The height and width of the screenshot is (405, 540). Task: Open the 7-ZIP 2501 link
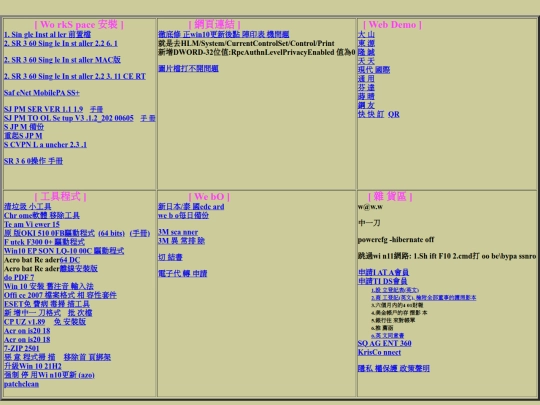22,349
